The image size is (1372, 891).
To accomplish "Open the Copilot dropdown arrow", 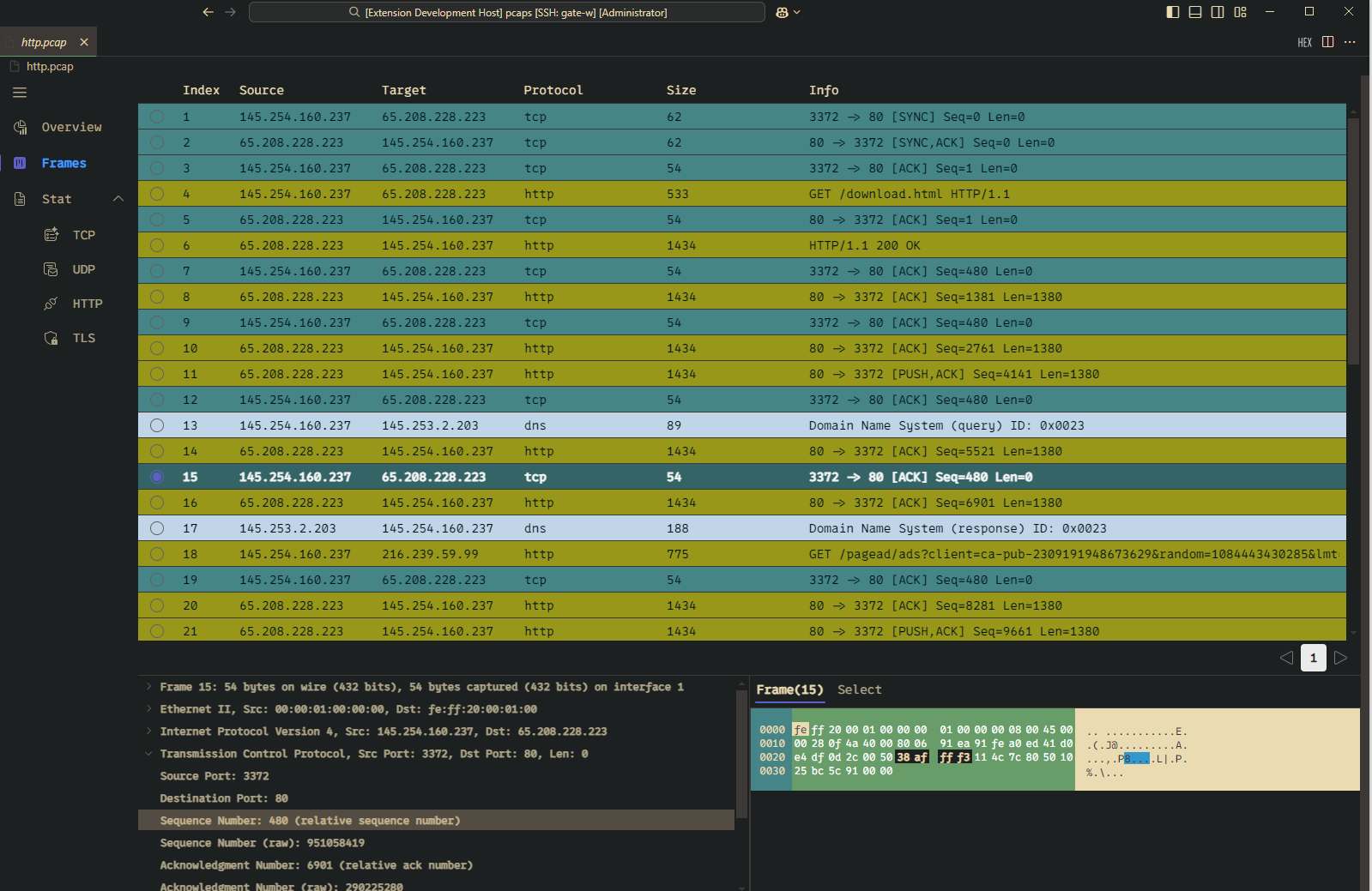I will click(x=797, y=12).
